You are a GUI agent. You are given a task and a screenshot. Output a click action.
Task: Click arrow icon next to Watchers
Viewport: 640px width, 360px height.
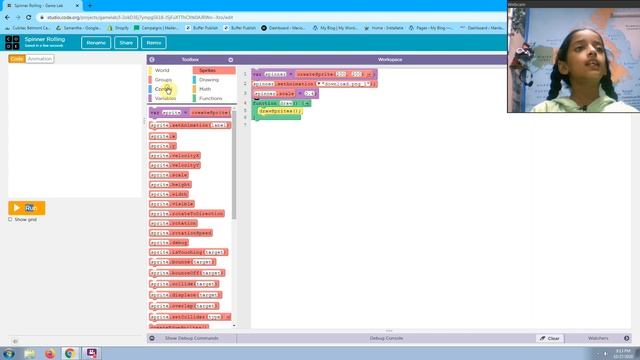(x=627, y=338)
